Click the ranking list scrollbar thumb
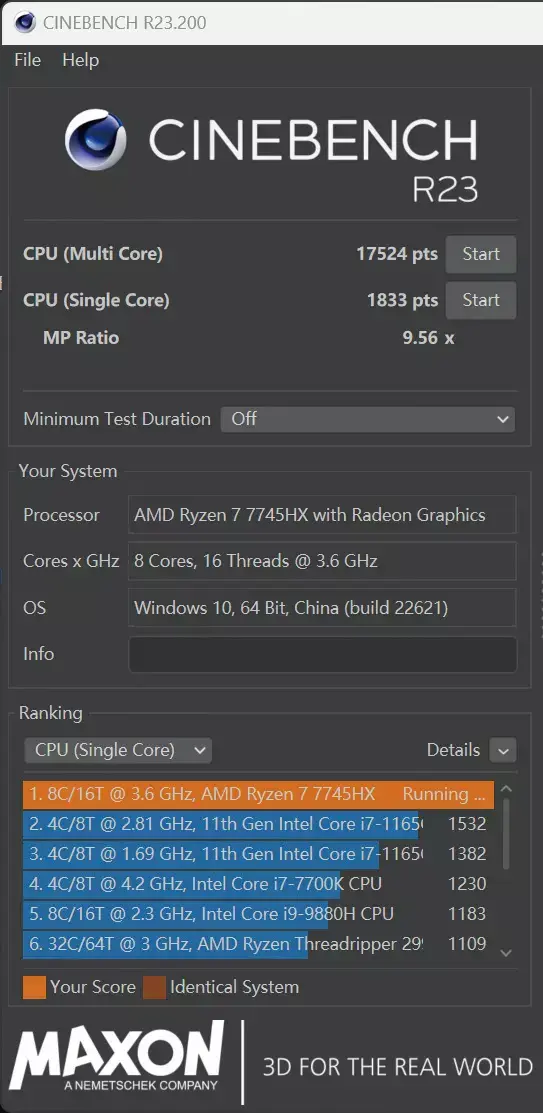Screen dimensions: 543x1113 (x=505, y=834)
